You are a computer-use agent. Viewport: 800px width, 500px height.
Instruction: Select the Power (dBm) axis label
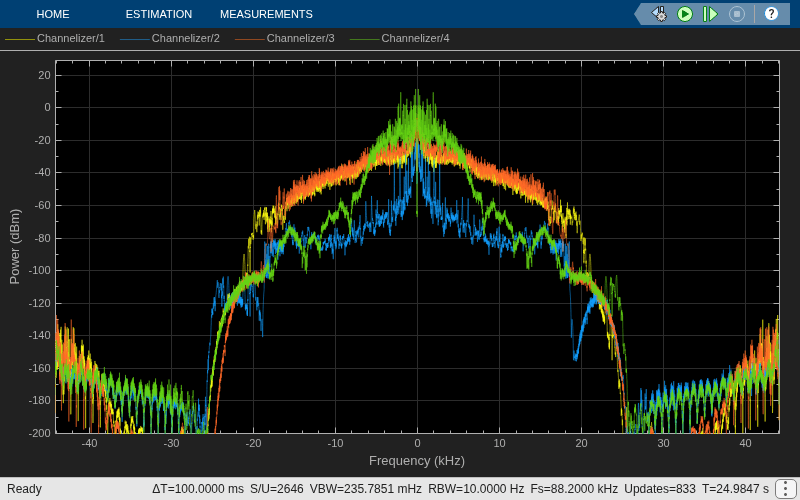click(x=15, y=246)
